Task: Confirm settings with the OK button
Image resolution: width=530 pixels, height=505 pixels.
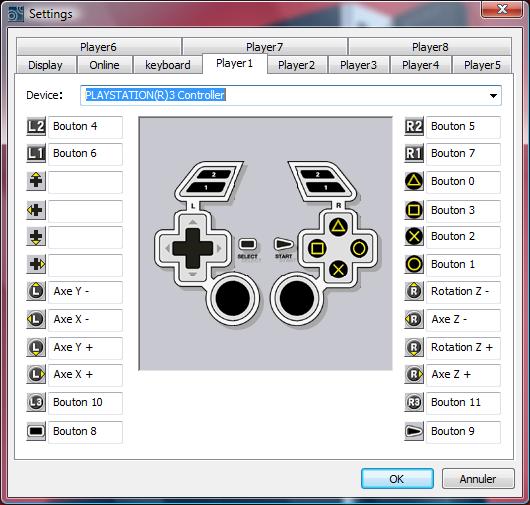Action: click(x=397, y=479)
